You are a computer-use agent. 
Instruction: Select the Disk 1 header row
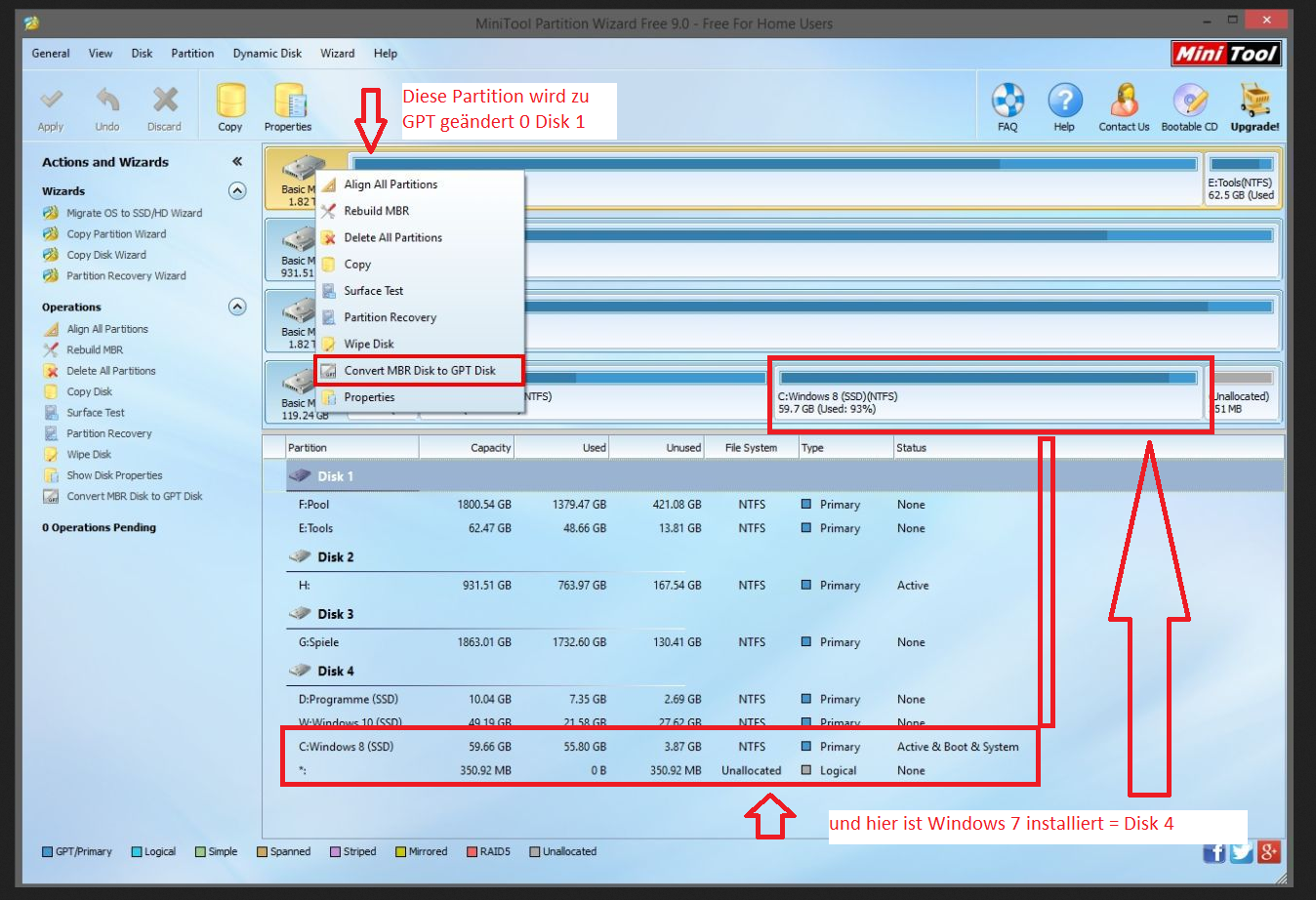pos(772,476)
